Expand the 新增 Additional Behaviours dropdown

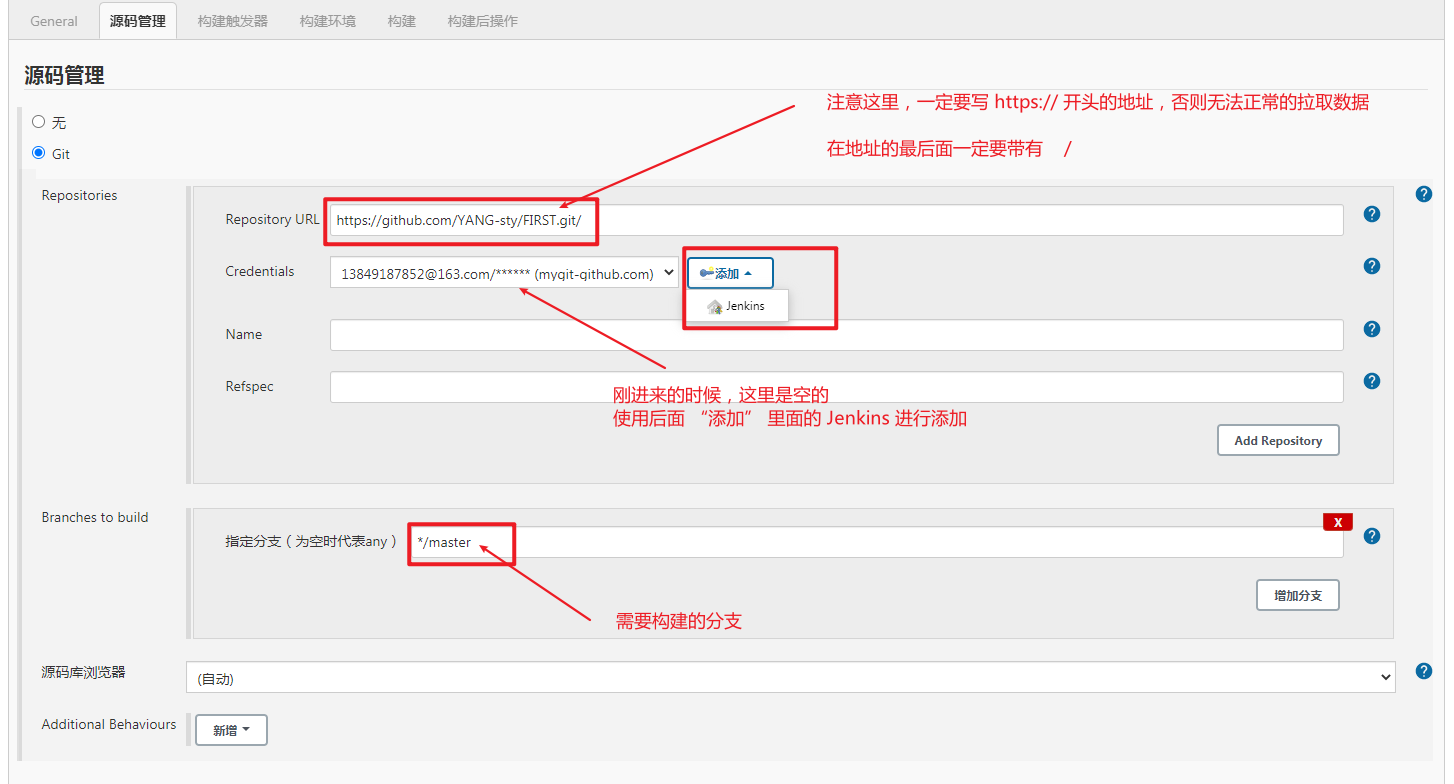pos(231,730)
